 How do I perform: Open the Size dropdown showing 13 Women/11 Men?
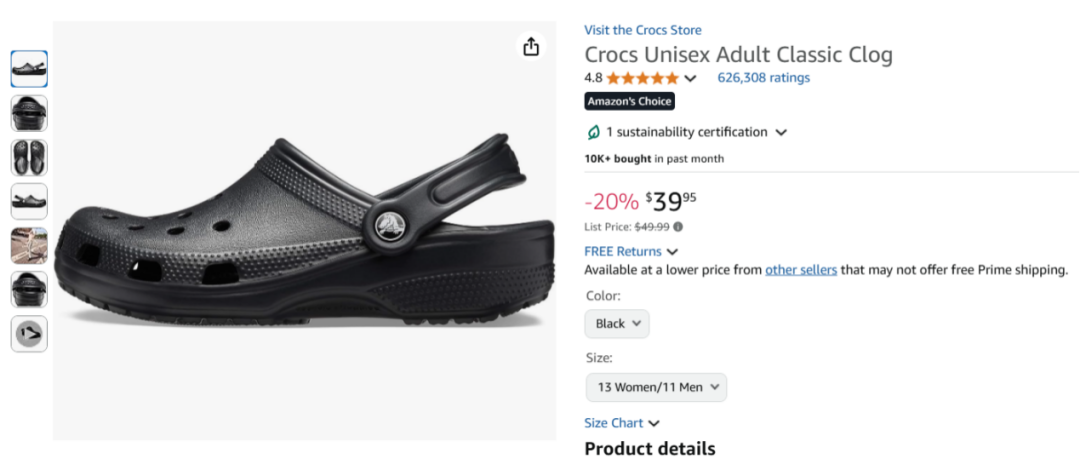click(656, 387)
